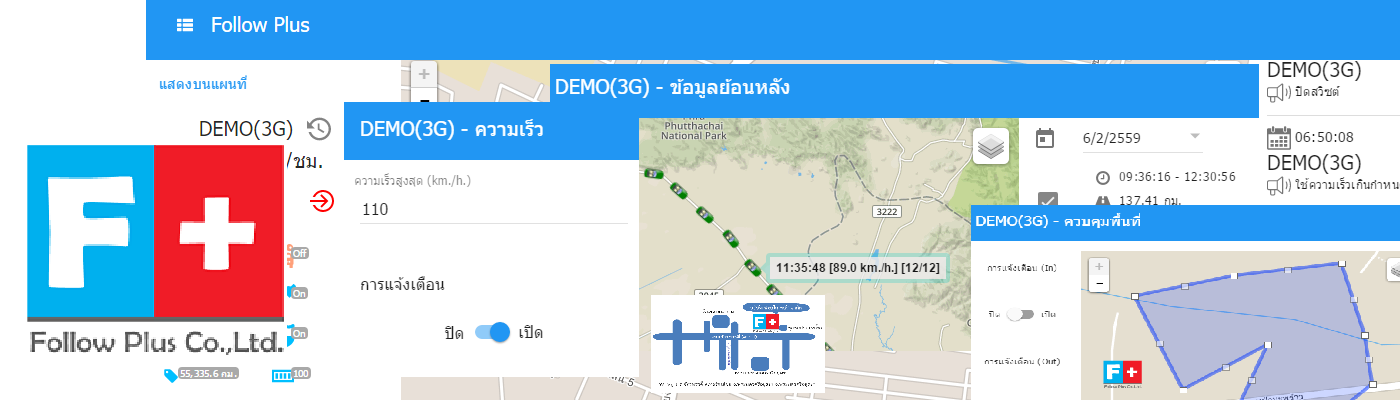
Task: Zoom in on the main background map
Action: pos(424,74)
